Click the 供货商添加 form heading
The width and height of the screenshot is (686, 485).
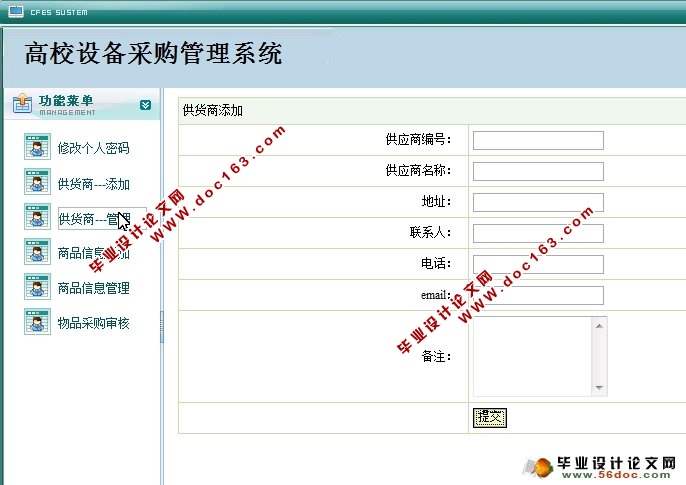pyautogui.click(x=213, y=111)
